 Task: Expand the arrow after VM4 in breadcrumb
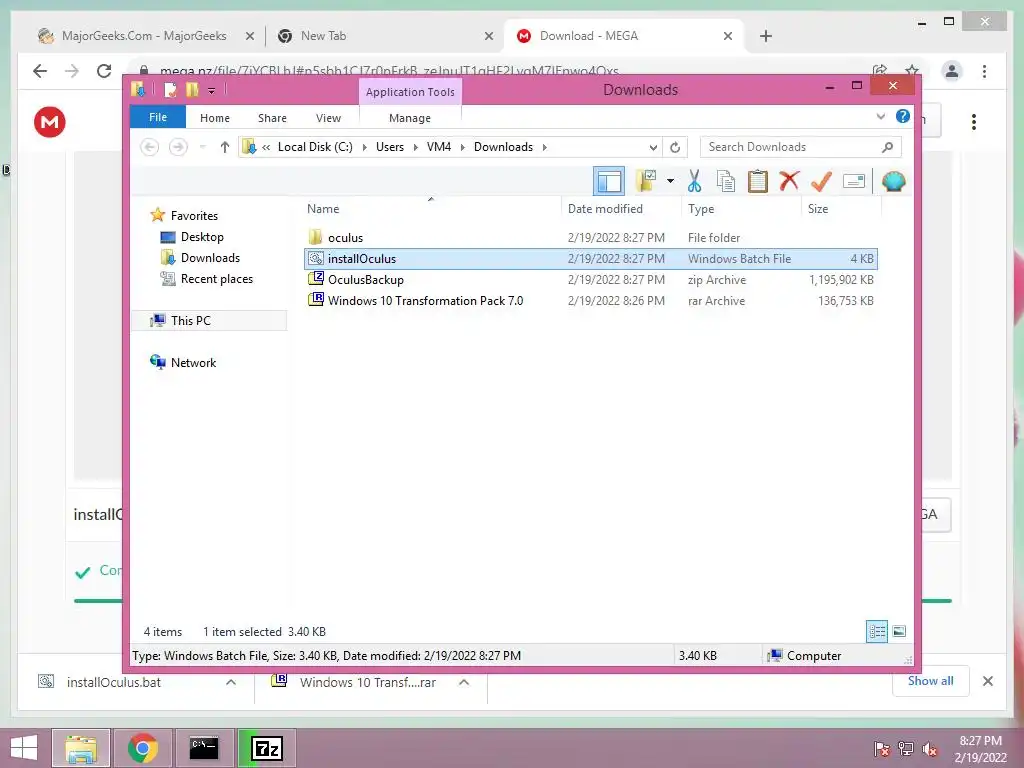coord(462,147)
